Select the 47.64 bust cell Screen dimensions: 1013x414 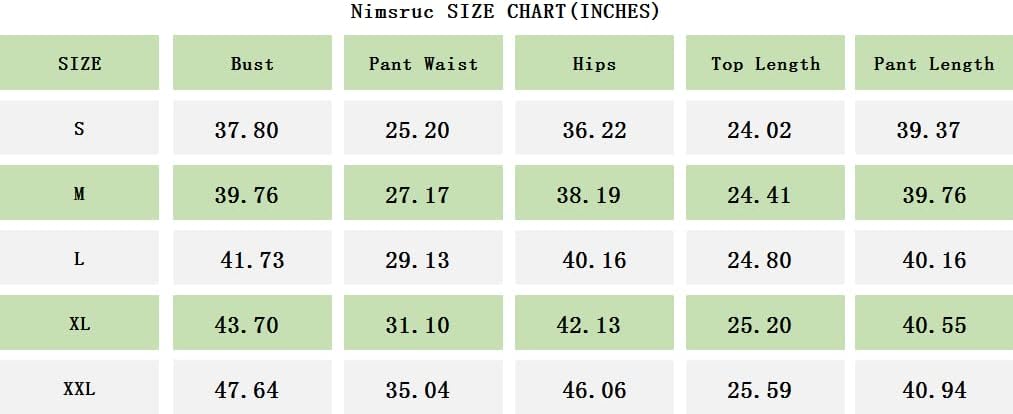coord(247,390)
